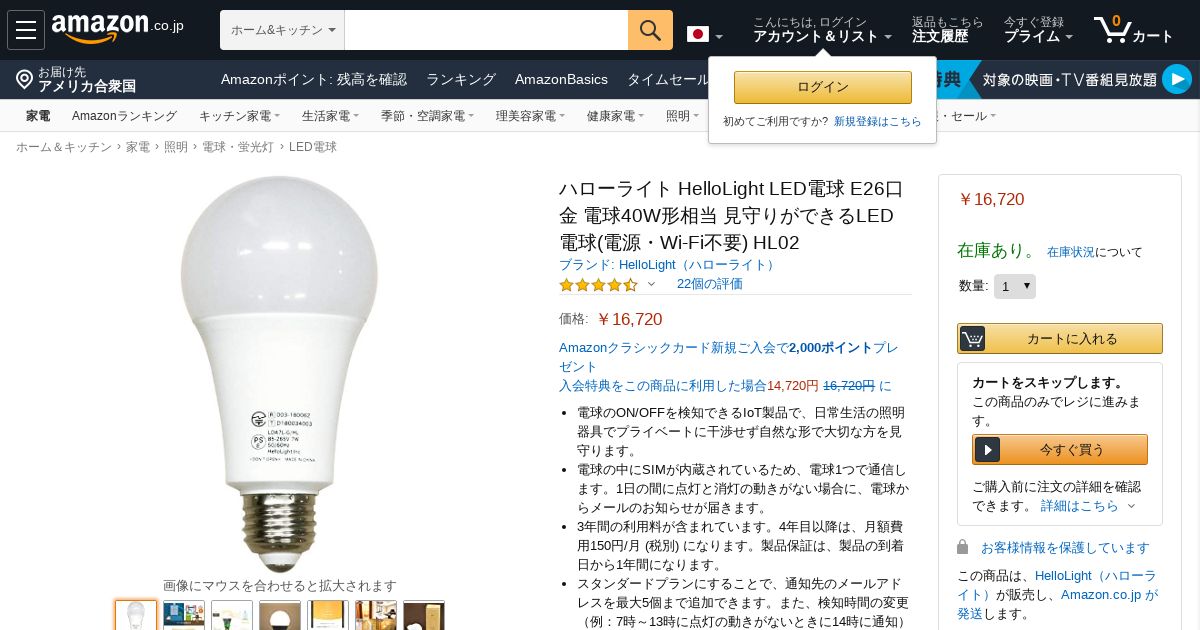1200x630 pixels.
Task: Click the カートに入れる button
Action: [1060, 338]
